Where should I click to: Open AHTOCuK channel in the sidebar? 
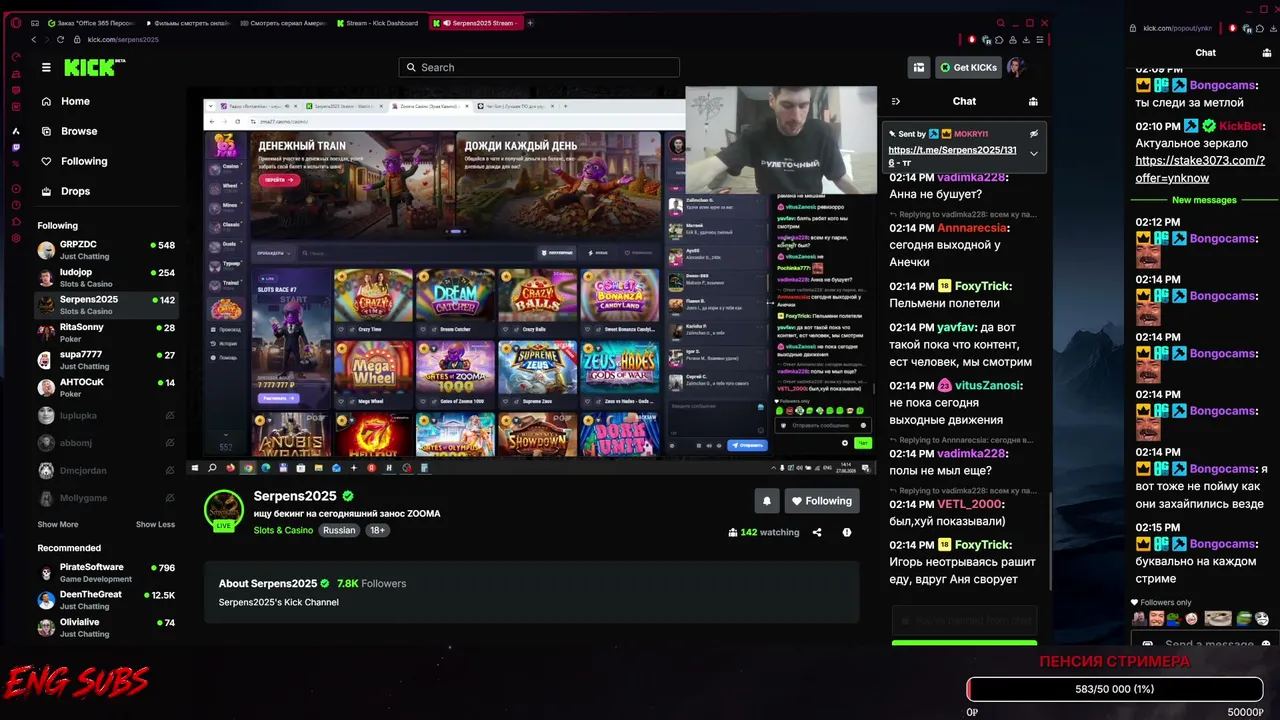[107, 387]
